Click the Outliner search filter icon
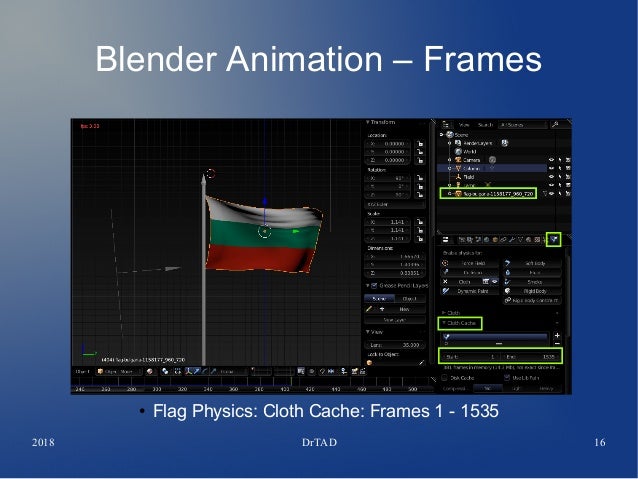The image size is (638, 479). pos(555,125)
